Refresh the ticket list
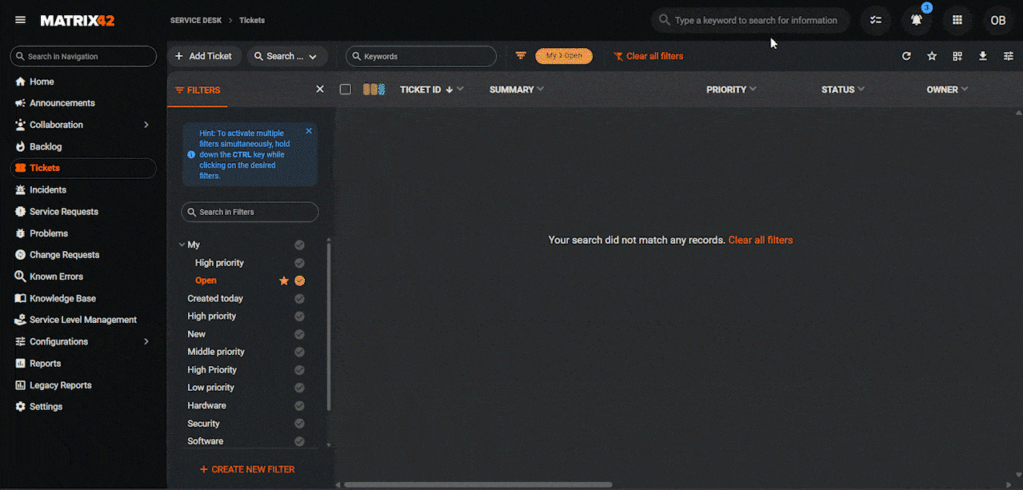 point(906,56)
